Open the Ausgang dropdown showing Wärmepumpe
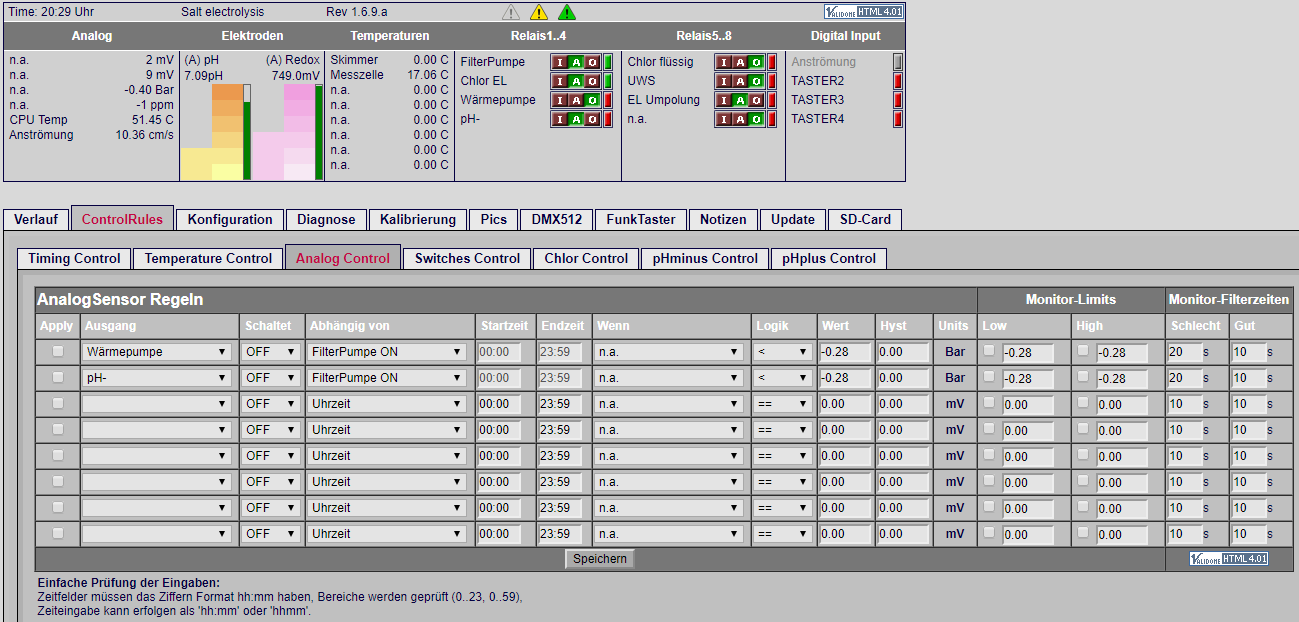 157,352
